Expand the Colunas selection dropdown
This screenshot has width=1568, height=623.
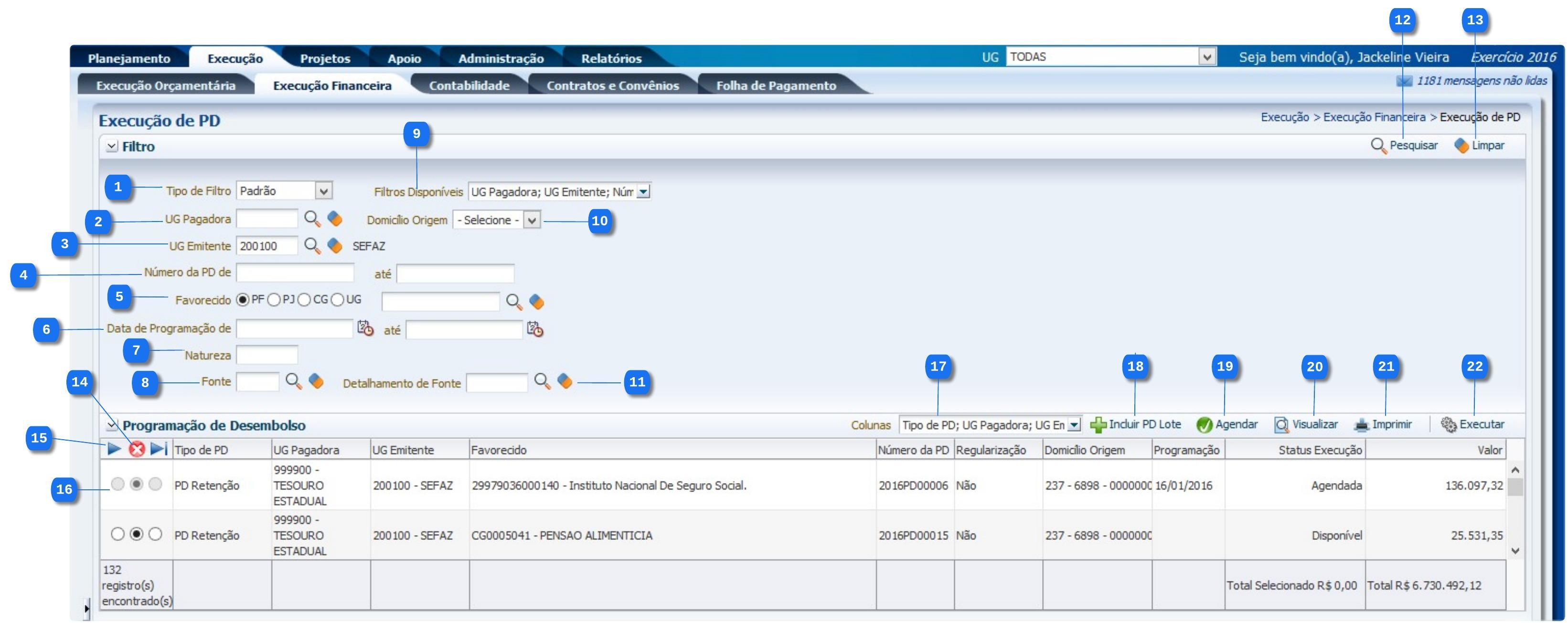pyautogui.click(x=1074, y=425)
